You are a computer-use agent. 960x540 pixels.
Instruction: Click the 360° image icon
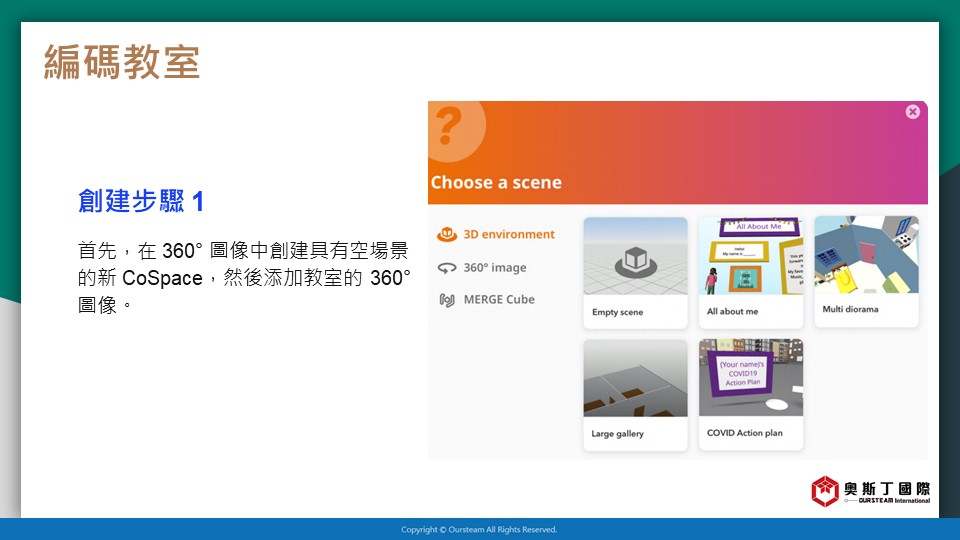pos(447,268)
